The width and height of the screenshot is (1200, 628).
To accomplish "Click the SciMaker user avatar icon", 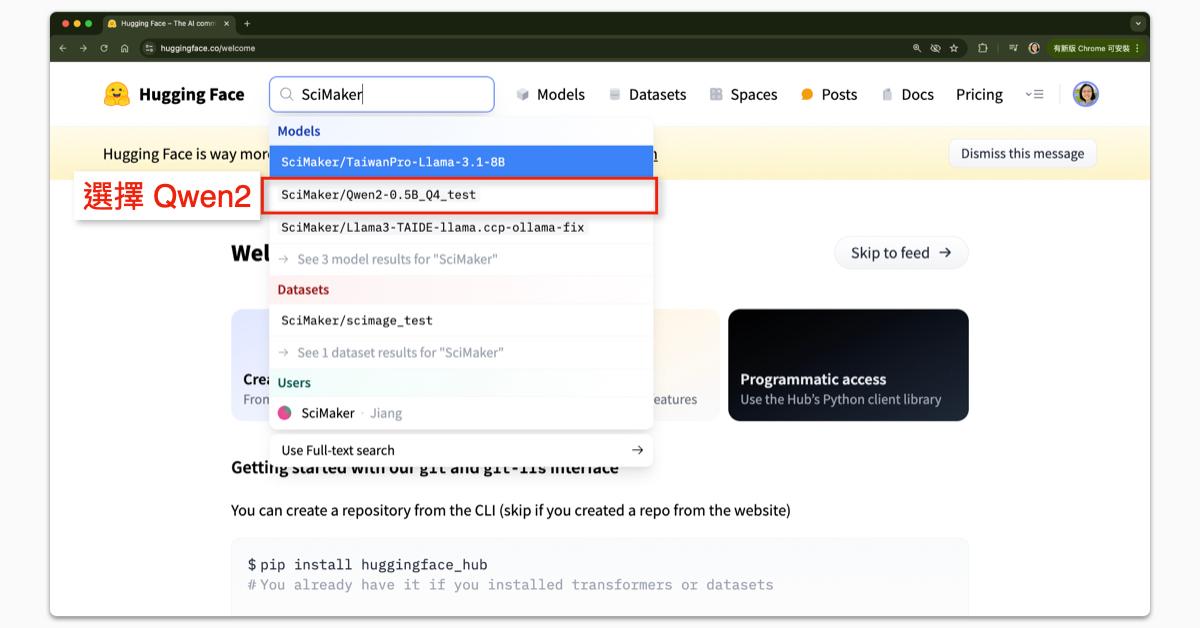I will [285, 413].
